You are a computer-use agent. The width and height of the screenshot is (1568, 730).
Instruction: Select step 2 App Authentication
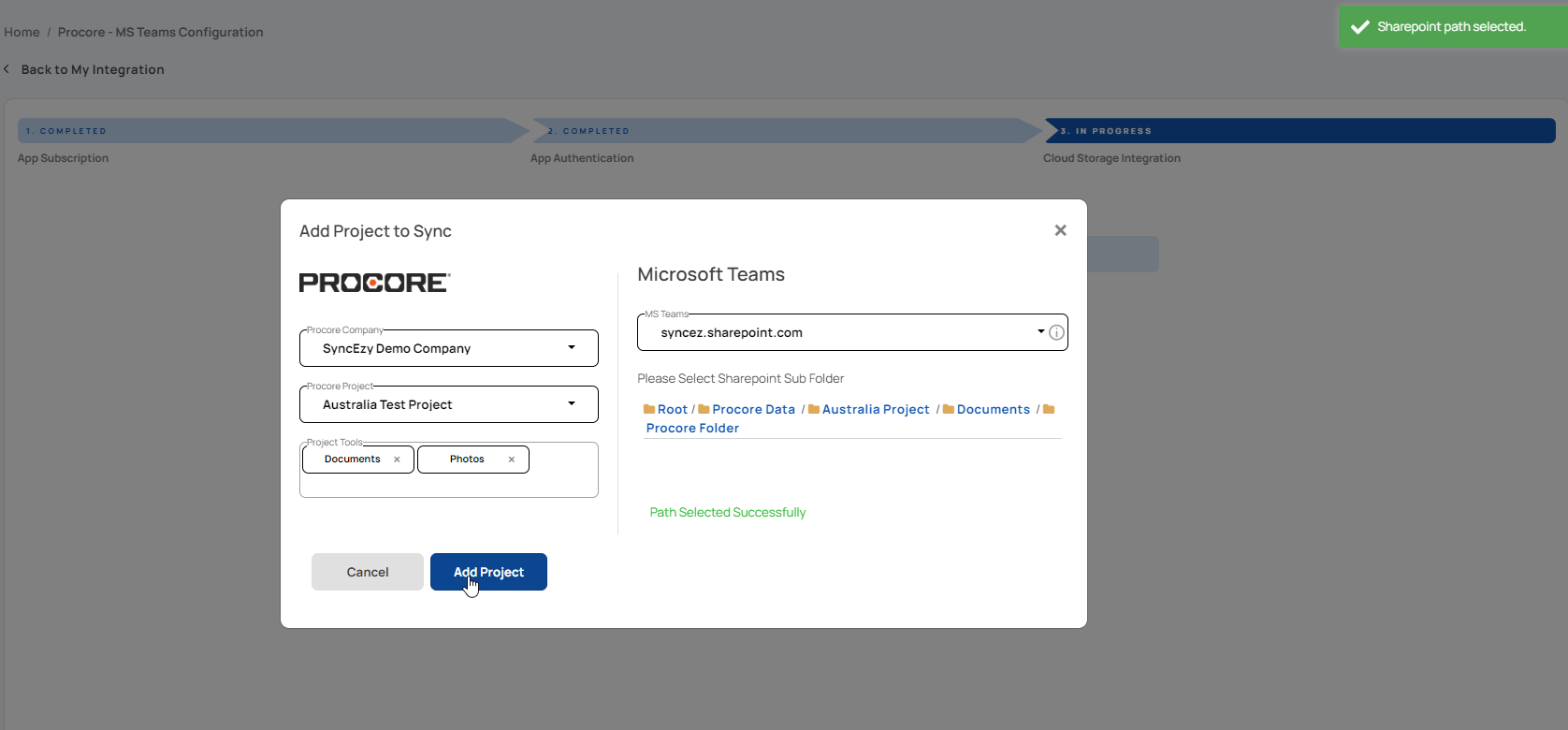tap(786, 130)
